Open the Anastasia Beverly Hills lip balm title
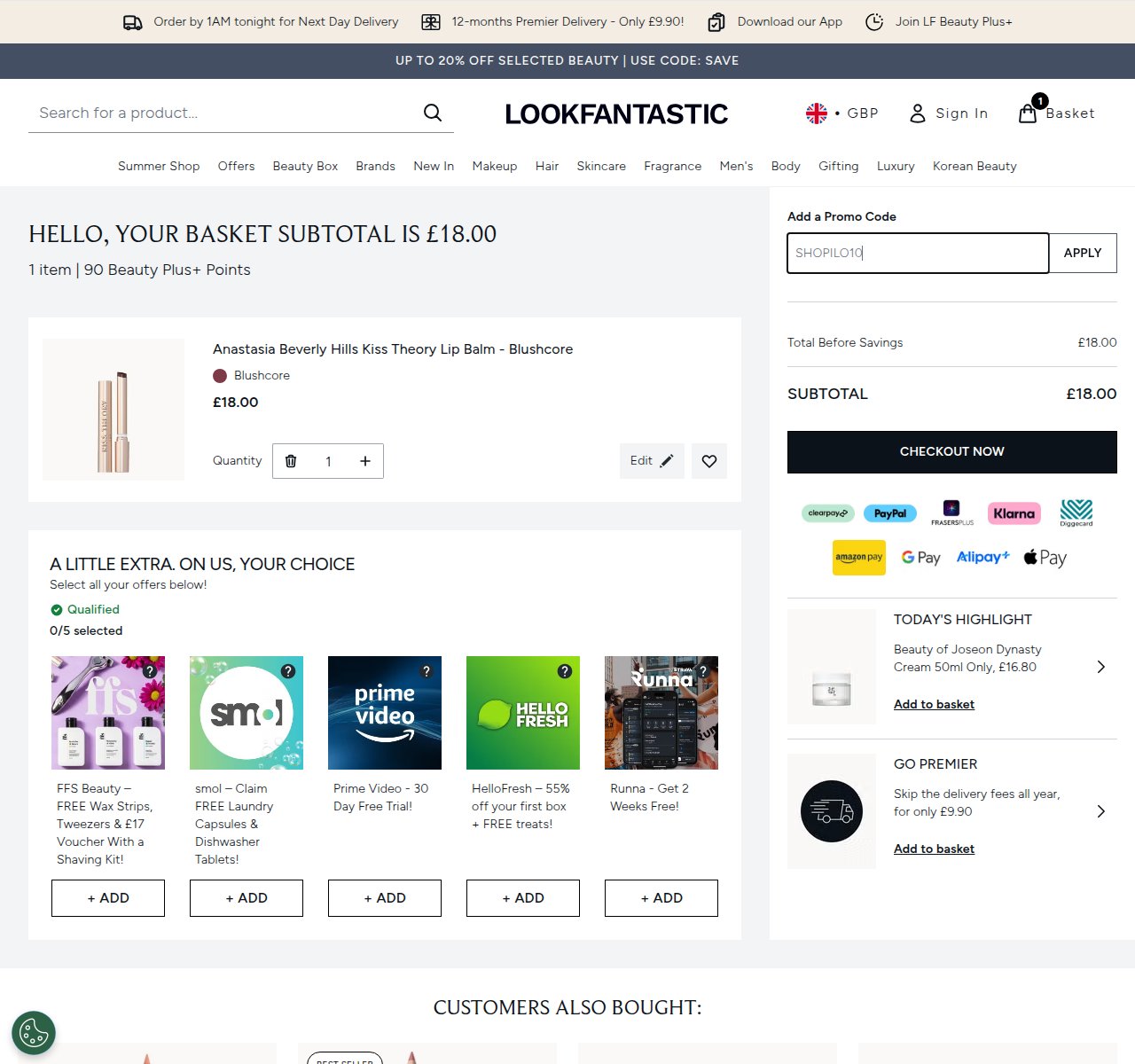The height and width of the screenshot is (1064, 1135). (x=393, y=349)
